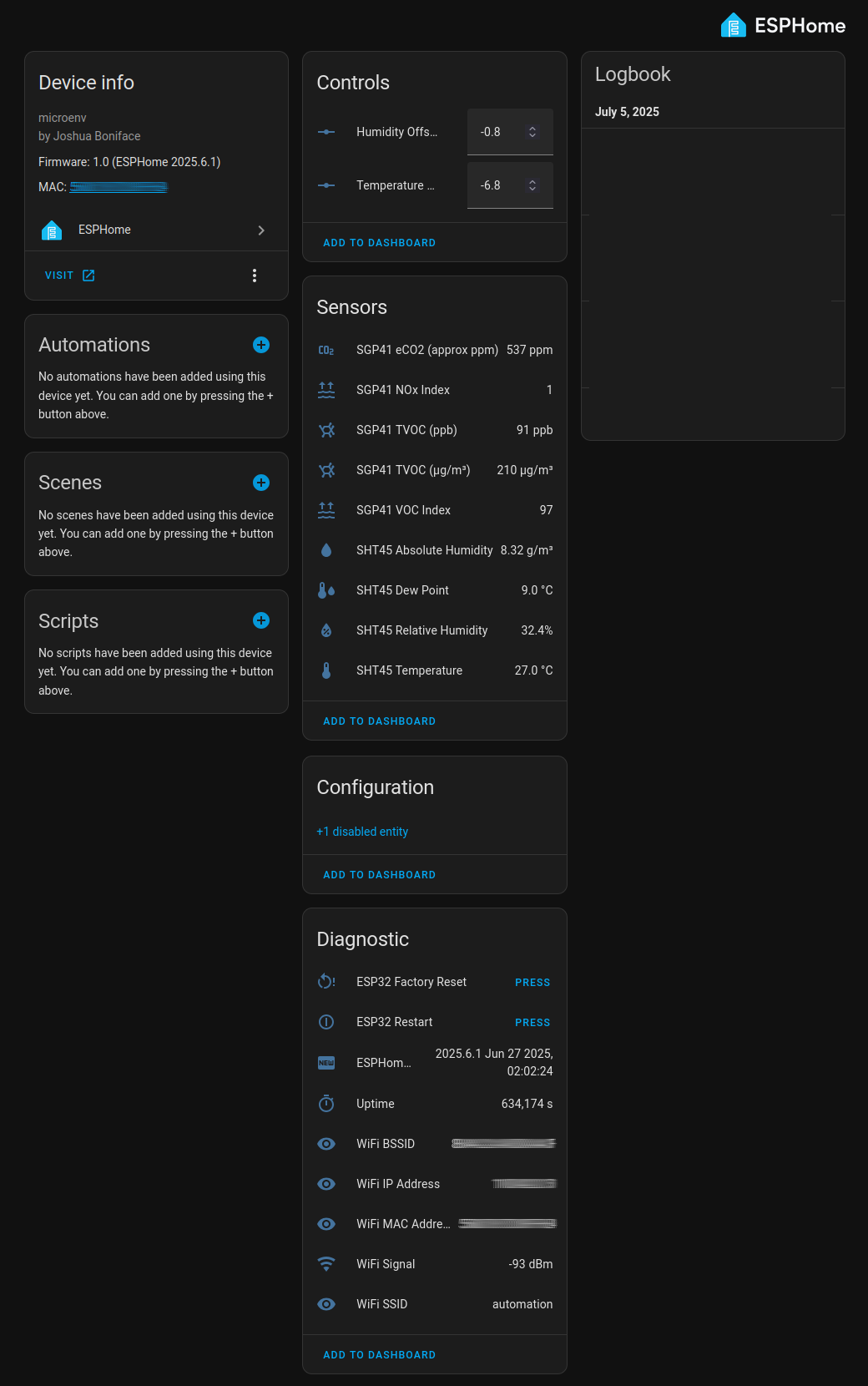Open the device three-dot overflow menu
868x1386 pixels.
pos(255,276)
